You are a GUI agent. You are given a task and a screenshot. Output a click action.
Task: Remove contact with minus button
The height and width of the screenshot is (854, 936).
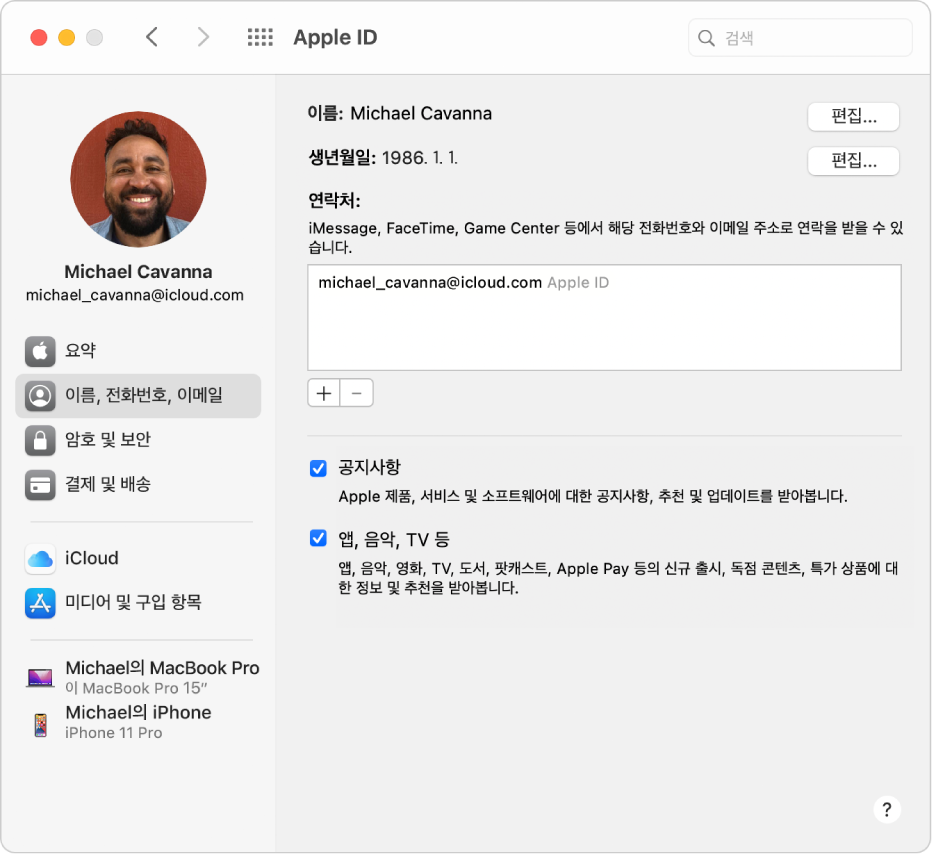356,393
